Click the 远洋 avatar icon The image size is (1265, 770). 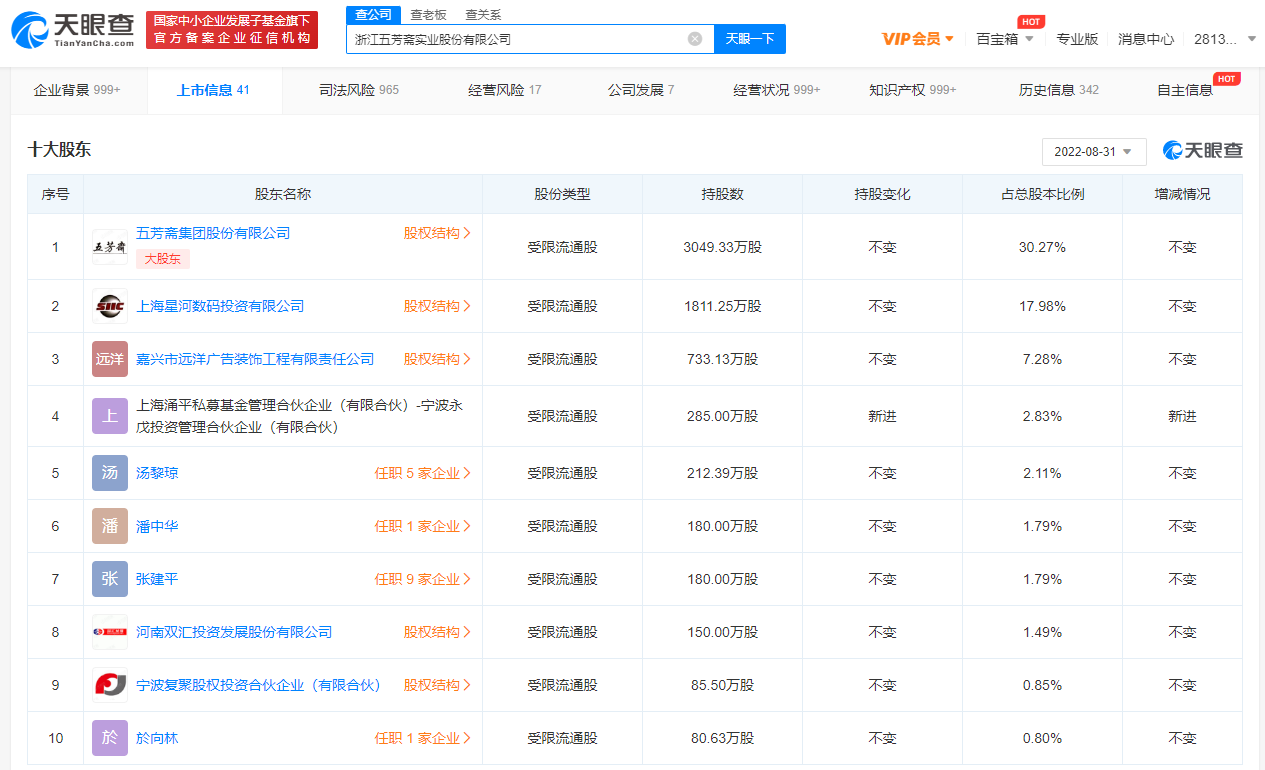(x=110, y=359)
